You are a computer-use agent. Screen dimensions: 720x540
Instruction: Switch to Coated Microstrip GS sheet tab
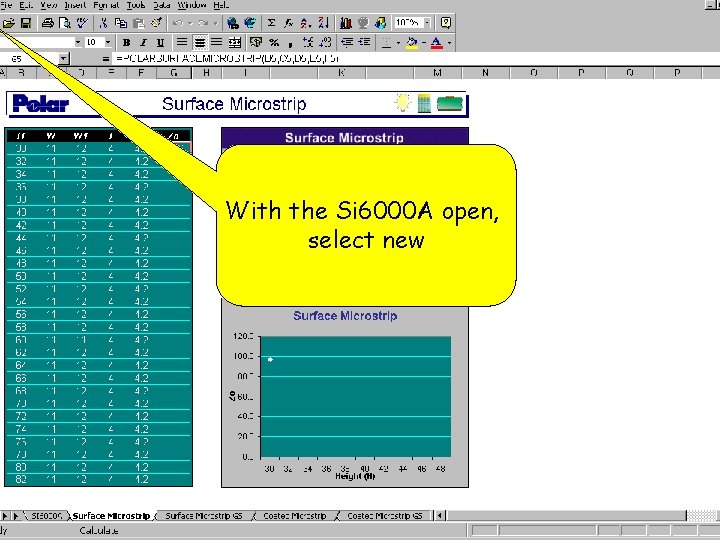pos(384,516)
